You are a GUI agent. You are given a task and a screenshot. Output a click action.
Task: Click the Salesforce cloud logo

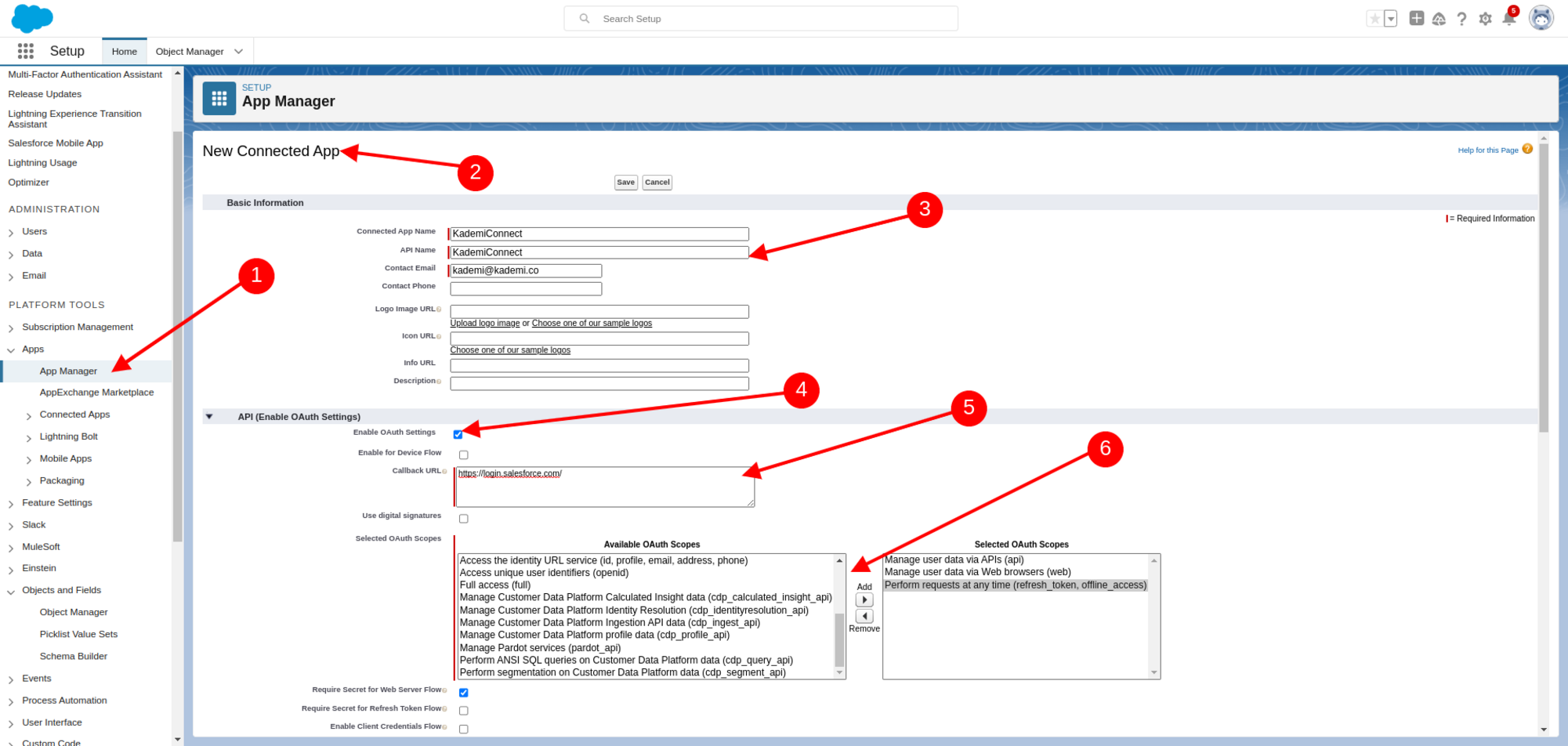[x=32, y=18]
